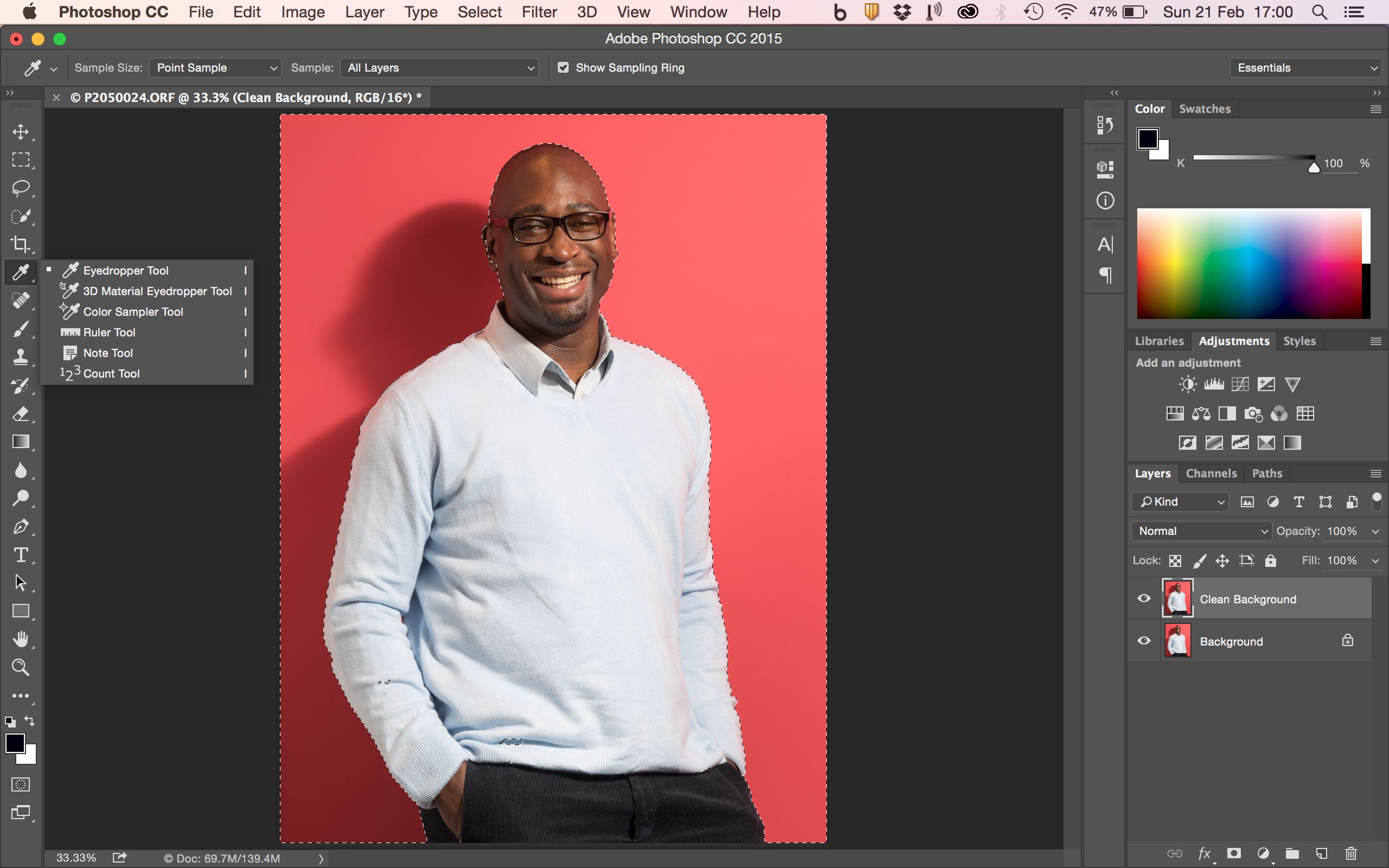
Task: Open the Filter menu
Action: coord(538,12)
